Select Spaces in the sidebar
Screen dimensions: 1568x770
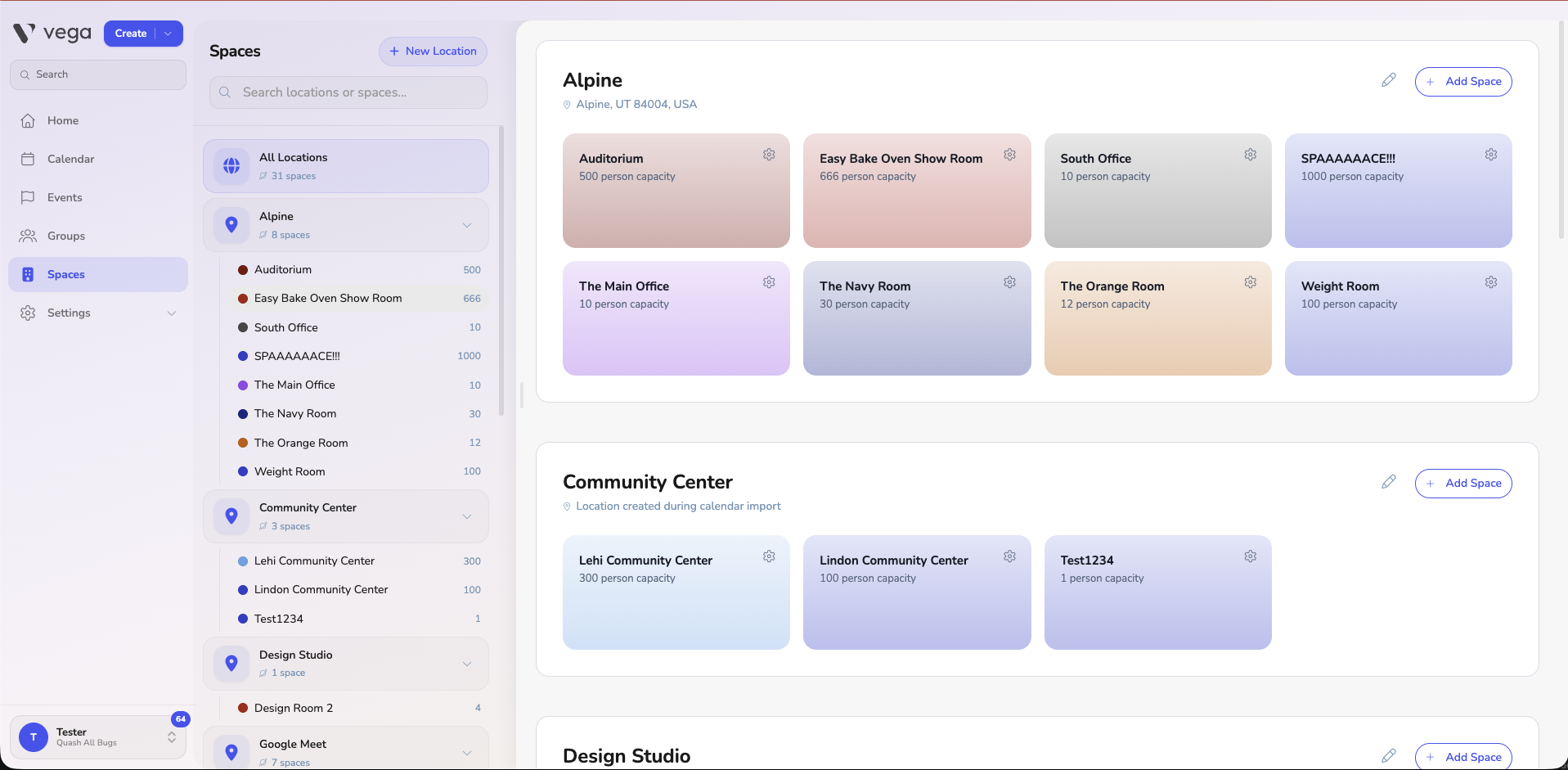98,275
